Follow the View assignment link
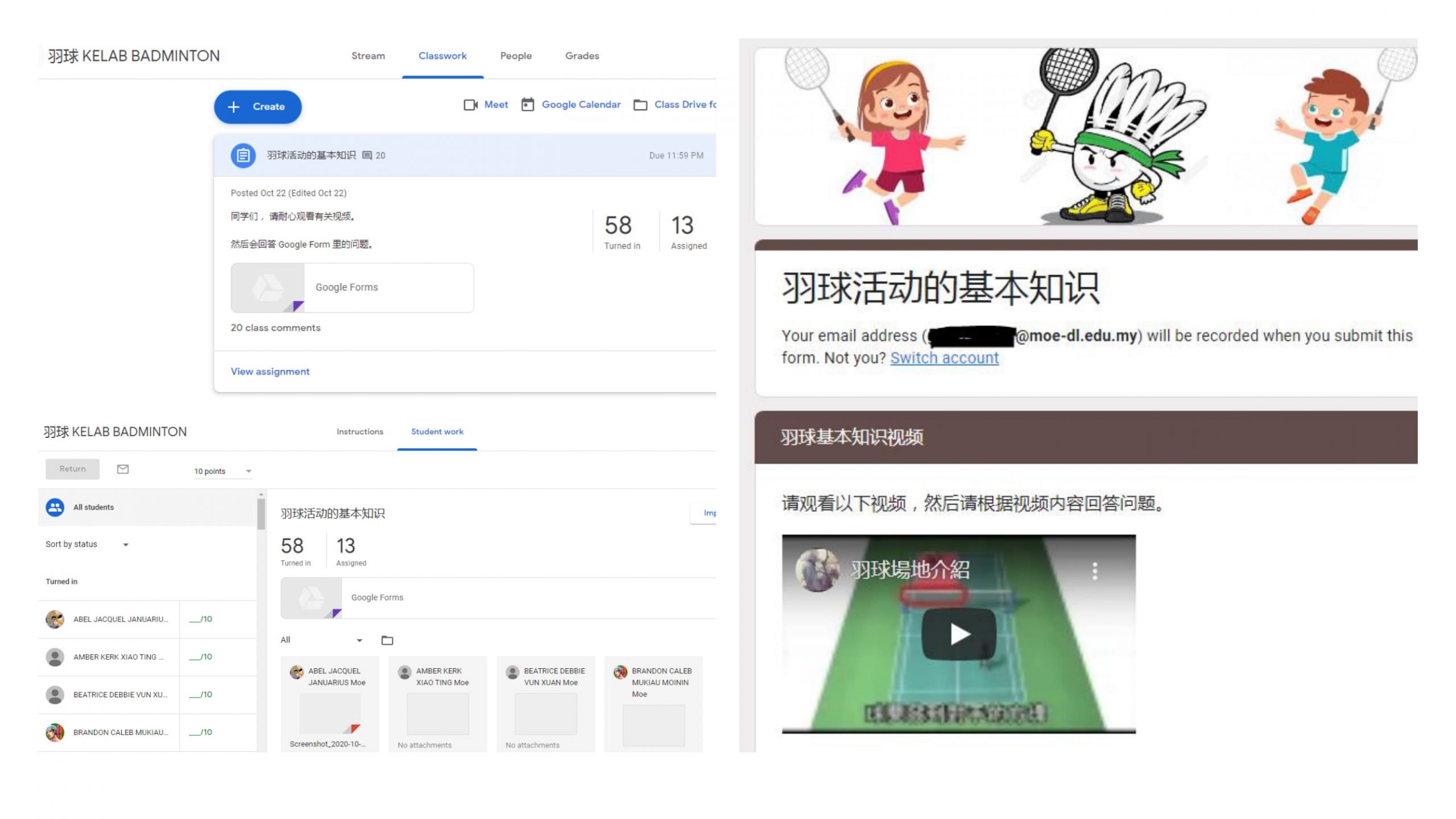1456x819 pixels. click(x=270, y=371)
